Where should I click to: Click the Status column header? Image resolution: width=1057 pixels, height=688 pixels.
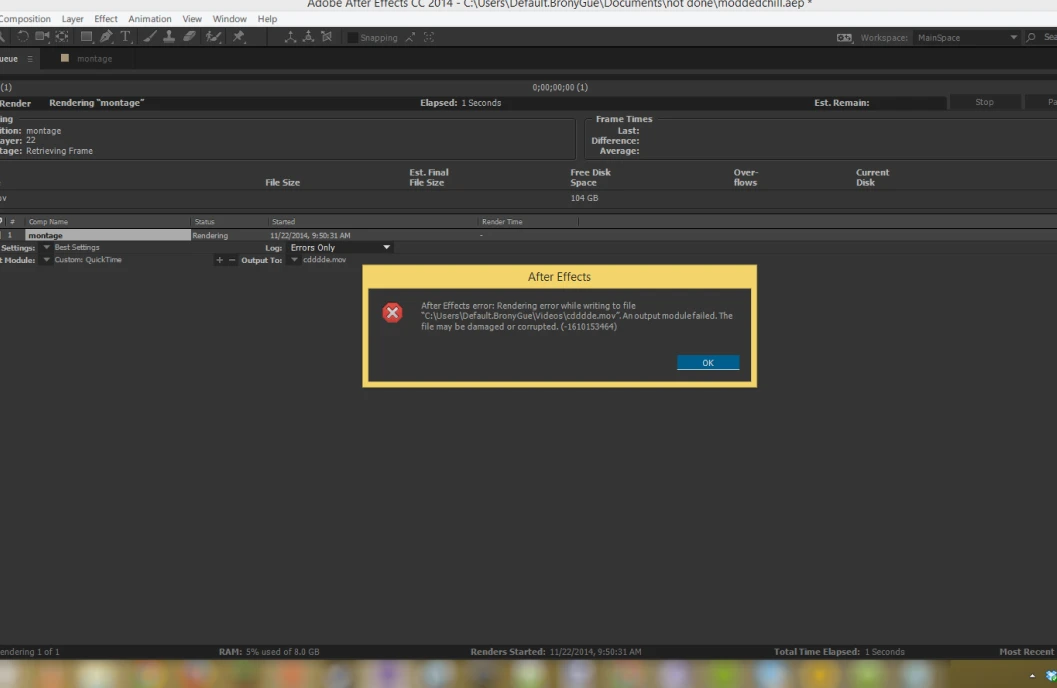click(204, 222)
